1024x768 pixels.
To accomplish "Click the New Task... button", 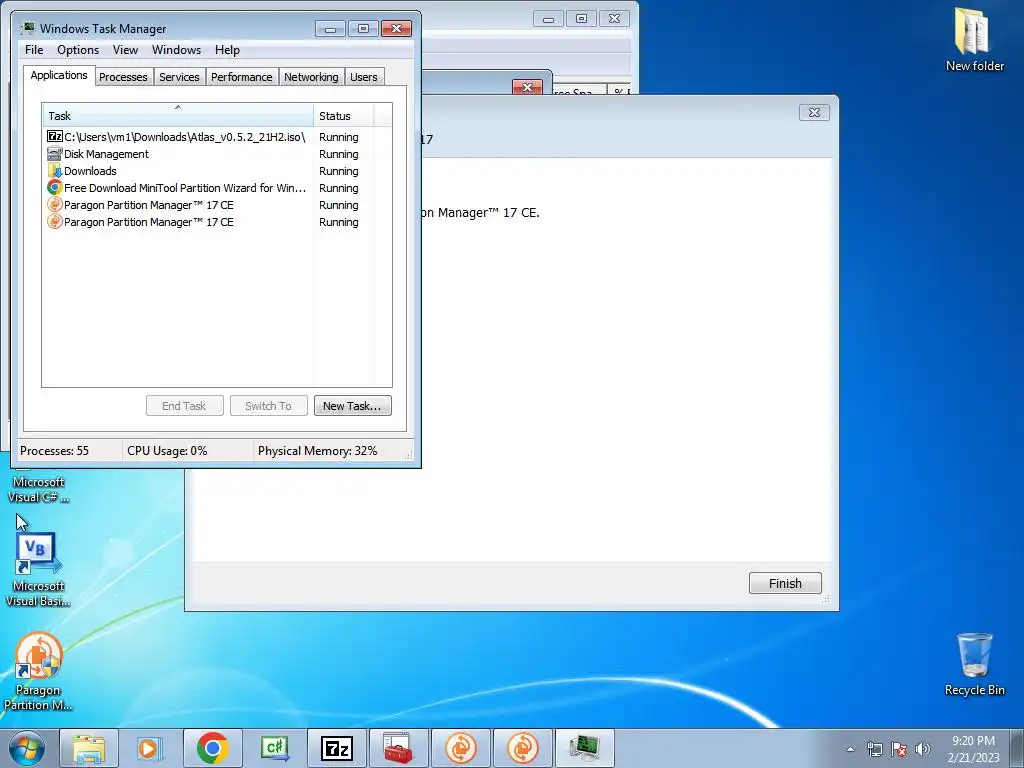I will (353, 406).
